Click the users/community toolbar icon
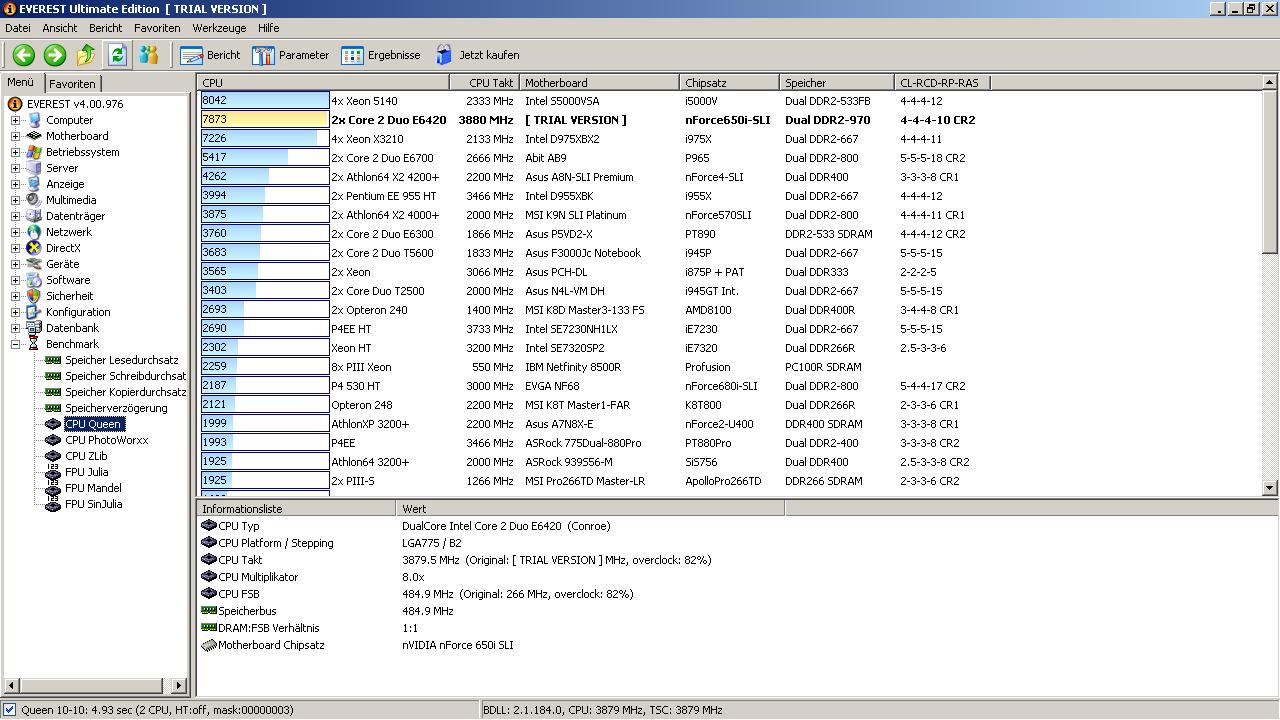 pyautogui.click(x=148, y=55)
